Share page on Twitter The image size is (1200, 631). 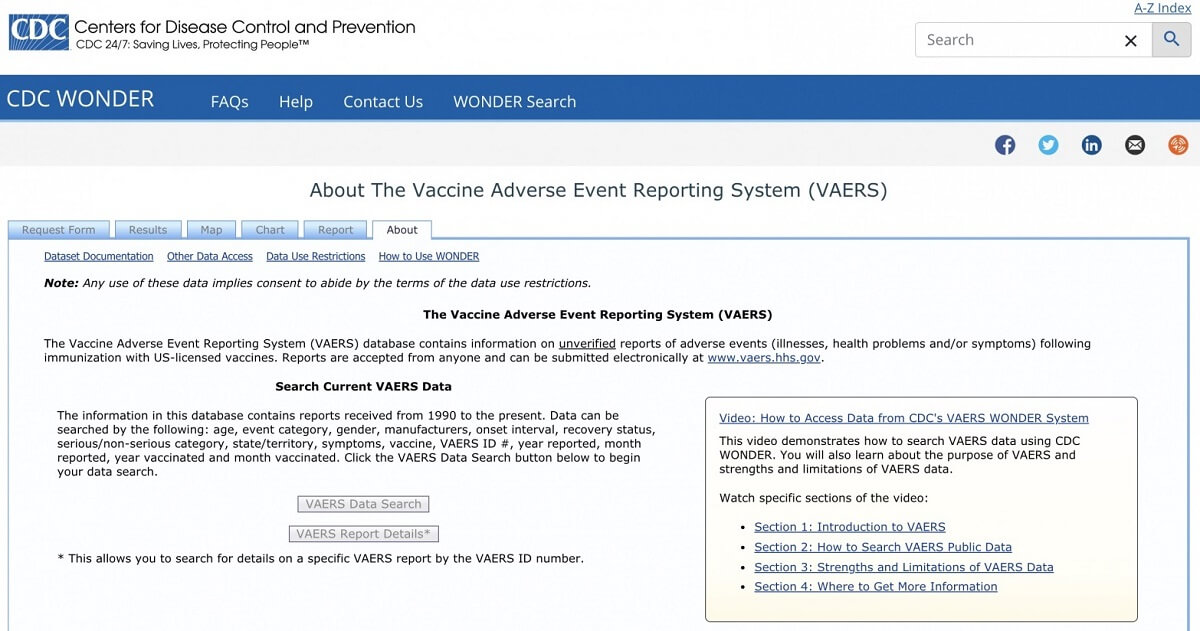[1048, 145]
